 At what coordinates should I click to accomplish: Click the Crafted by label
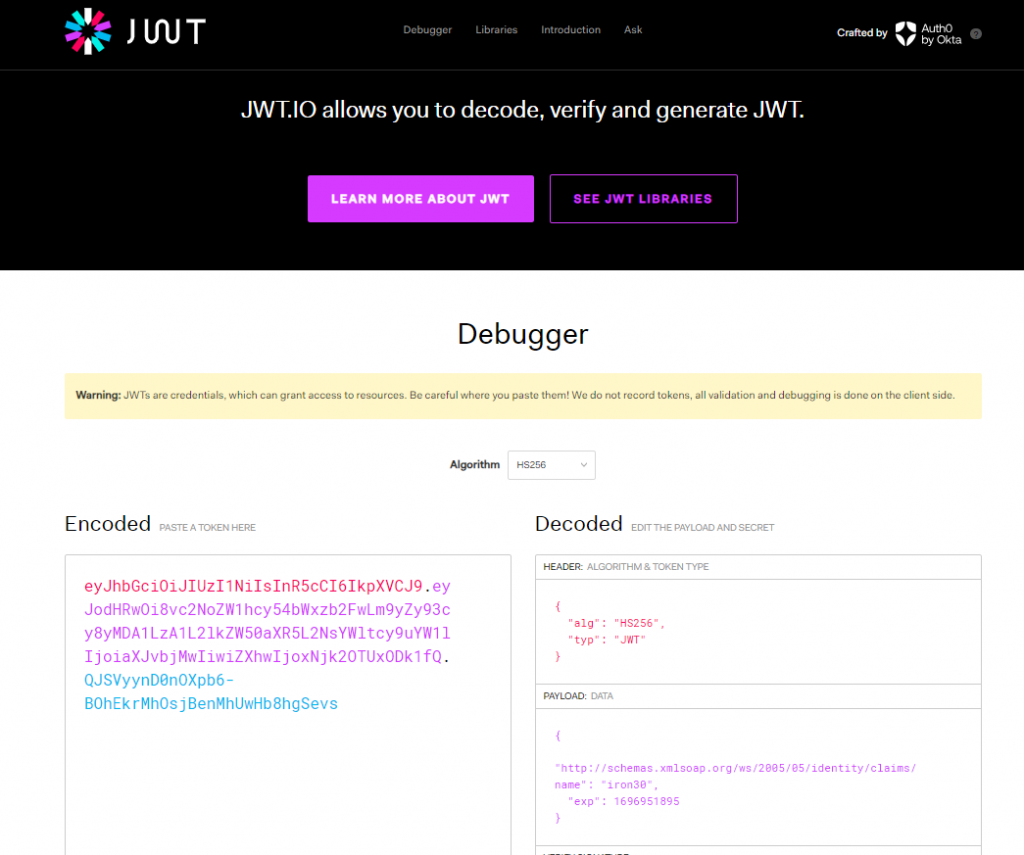click(x=862, y=33)
